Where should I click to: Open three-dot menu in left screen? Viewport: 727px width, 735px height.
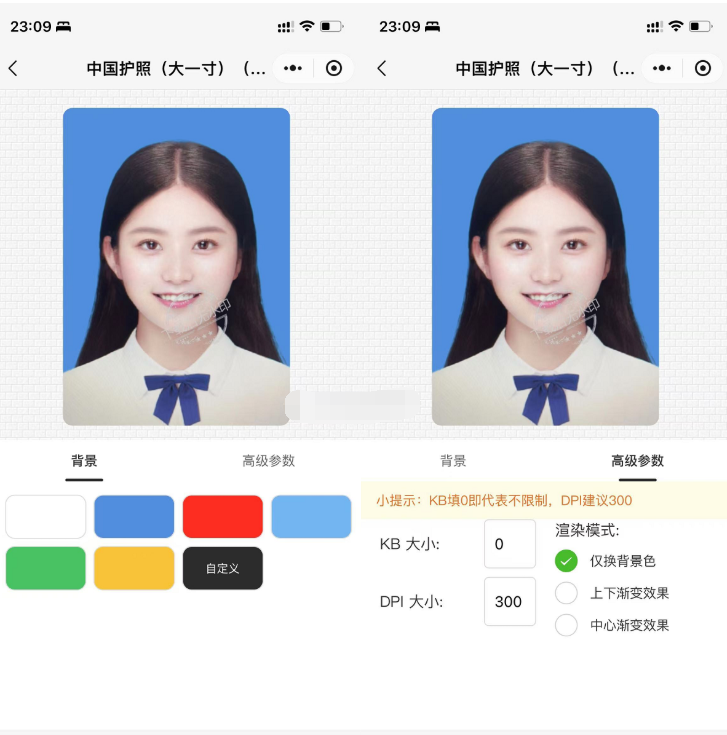[293, 68]
